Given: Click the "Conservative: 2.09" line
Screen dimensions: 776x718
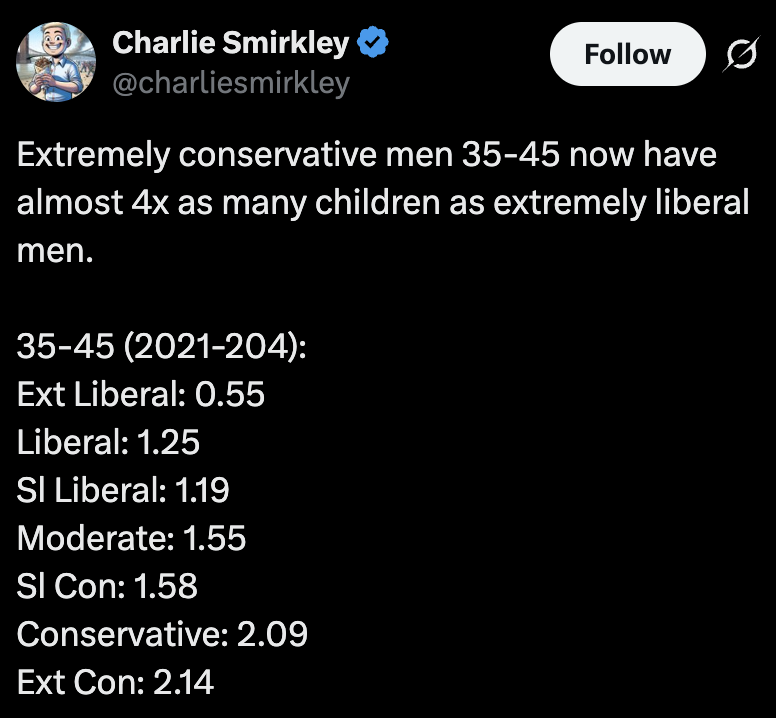Looking at the screenshot, I should pyautogui.click(x=162, y=634).
